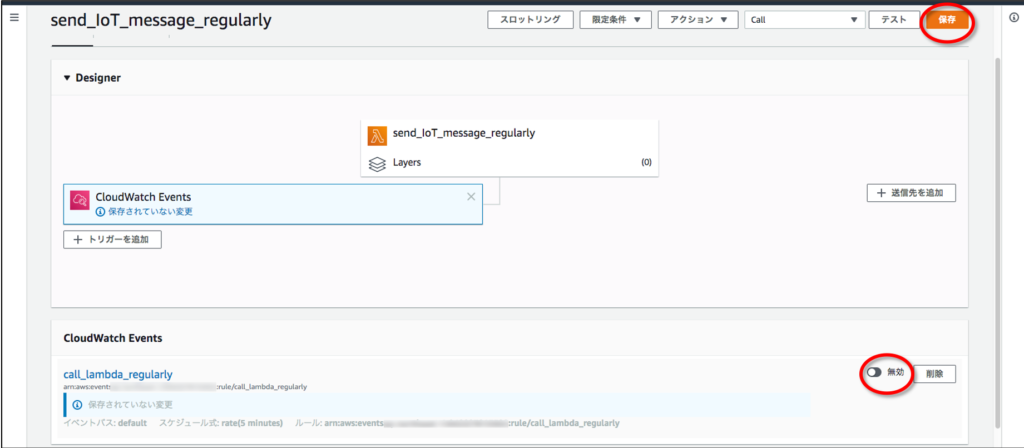Image resolution: width=1024 pixels, height=448 pixels.
Task: Open the call_lambda_regularly rule link
Action: click(117, 374)
